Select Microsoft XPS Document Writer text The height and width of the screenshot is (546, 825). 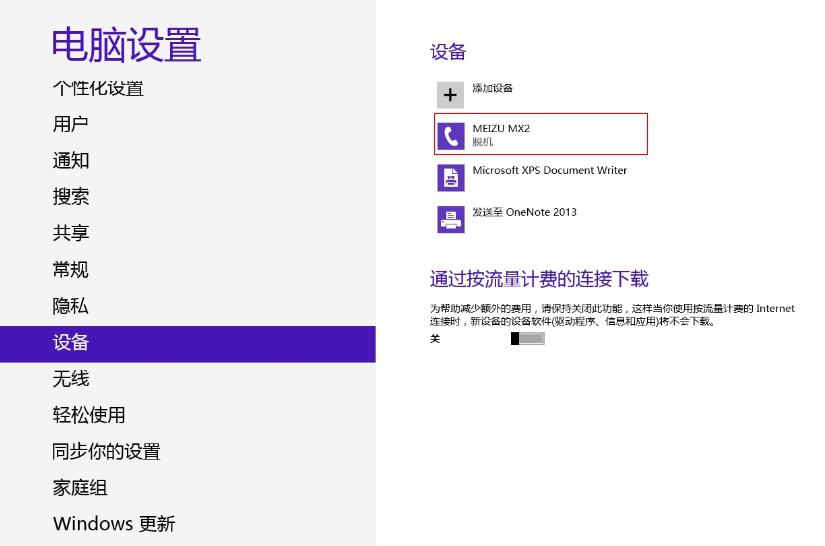coord(550,170)
